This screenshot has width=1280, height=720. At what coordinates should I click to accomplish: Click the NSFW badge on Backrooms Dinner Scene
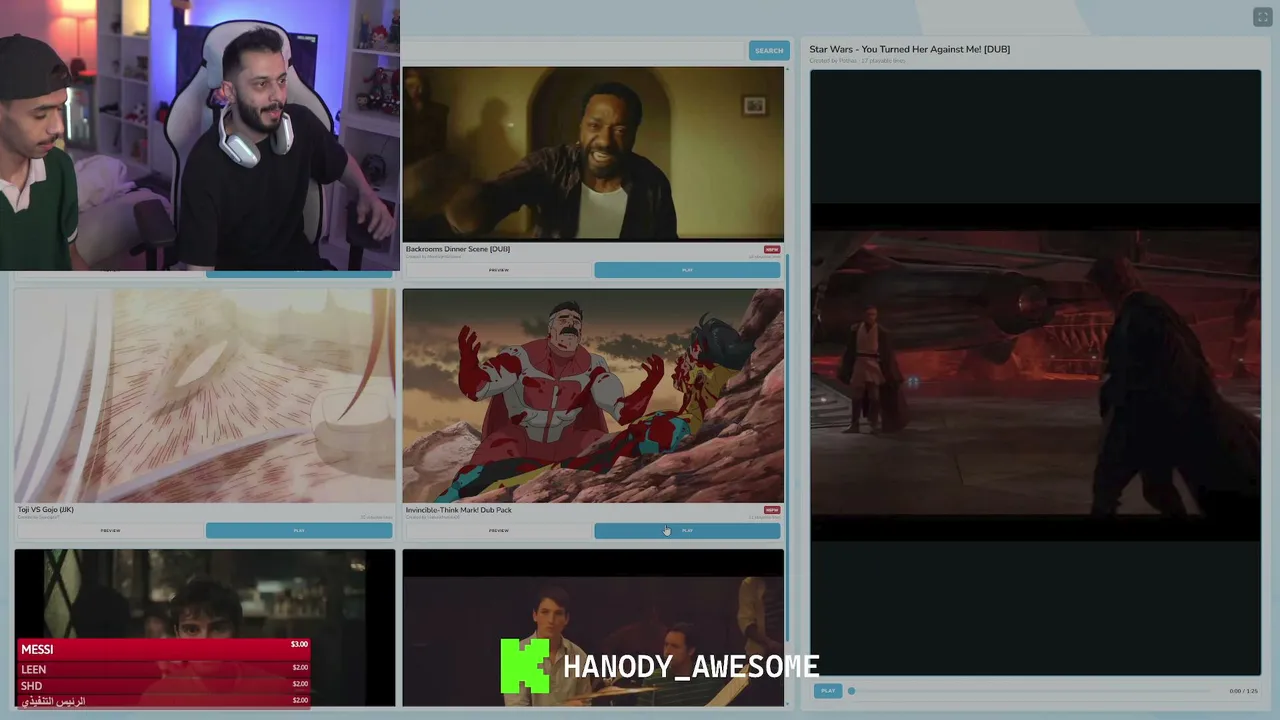pyautogui.click(x=772, y=249)
